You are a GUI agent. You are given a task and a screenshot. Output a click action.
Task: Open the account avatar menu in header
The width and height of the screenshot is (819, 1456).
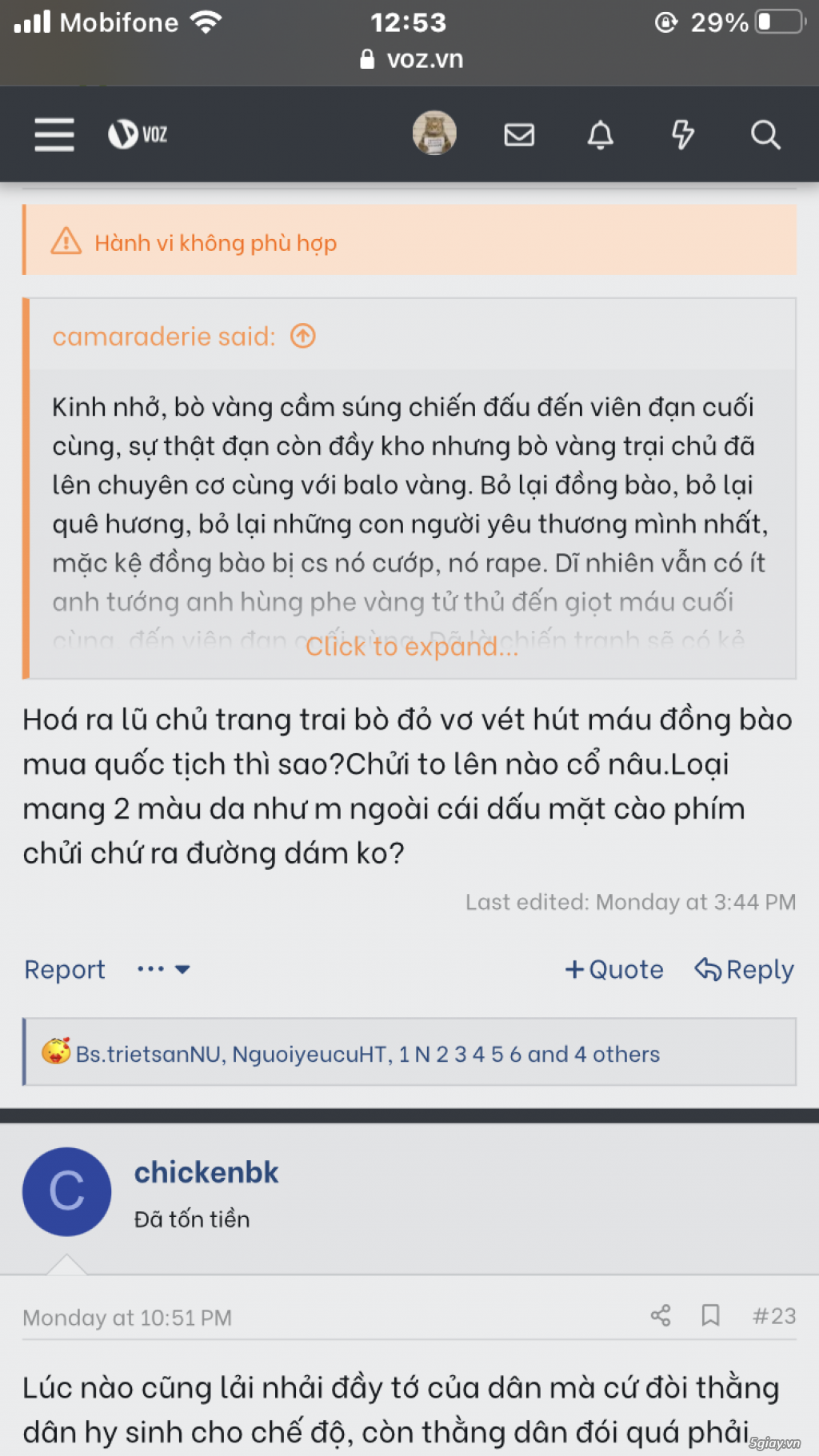[x=434, y=134]
